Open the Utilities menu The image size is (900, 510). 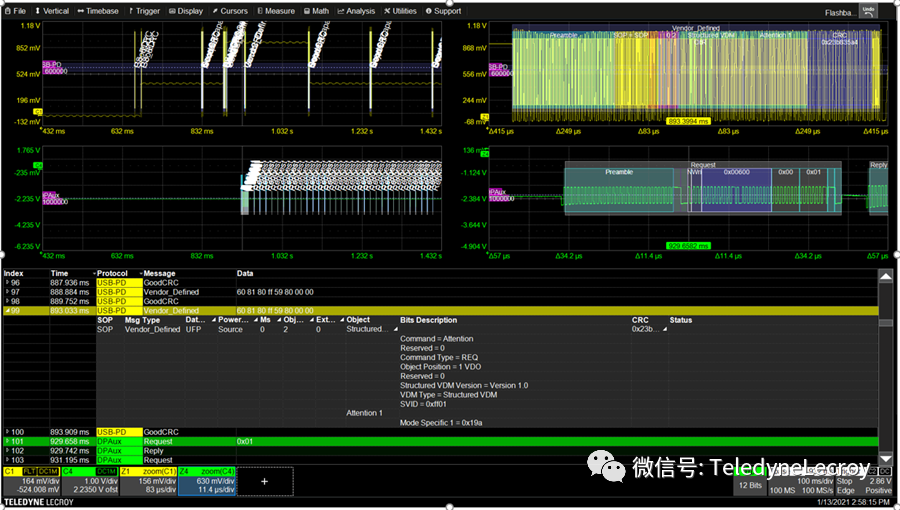coord(401,11)
